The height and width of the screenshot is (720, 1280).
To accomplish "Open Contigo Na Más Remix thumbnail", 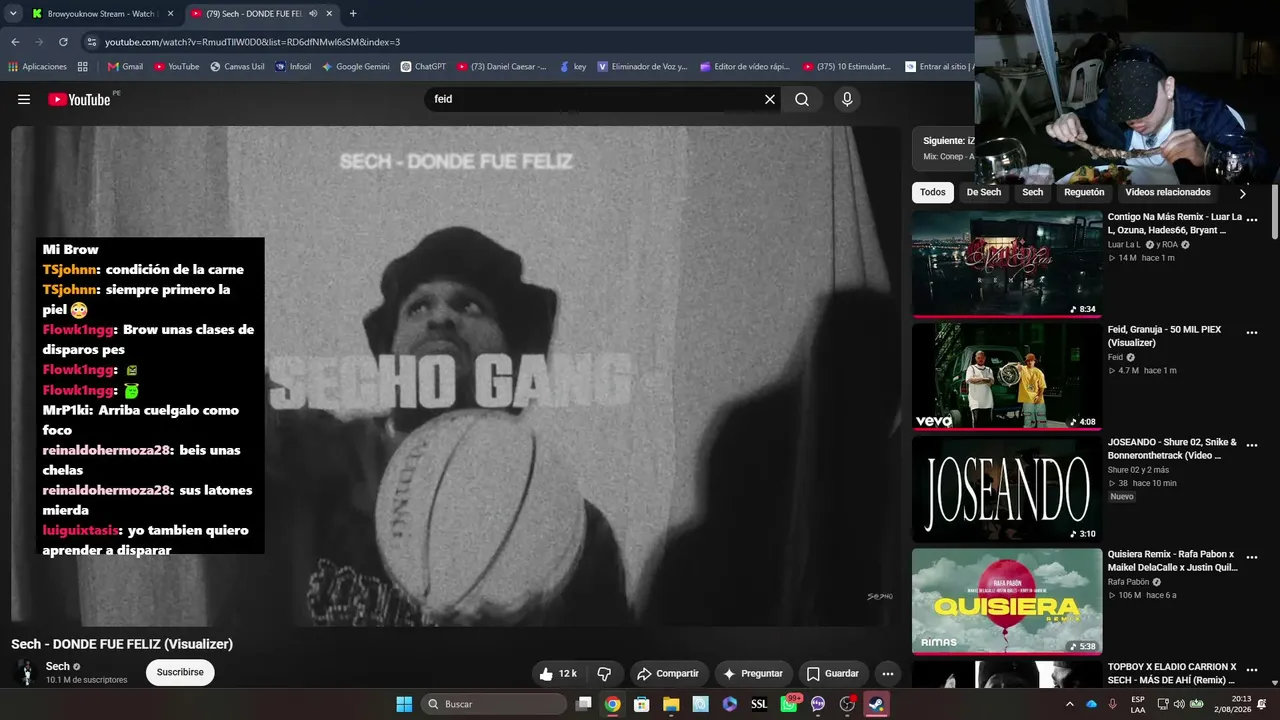I will (x=1007, y=263).
